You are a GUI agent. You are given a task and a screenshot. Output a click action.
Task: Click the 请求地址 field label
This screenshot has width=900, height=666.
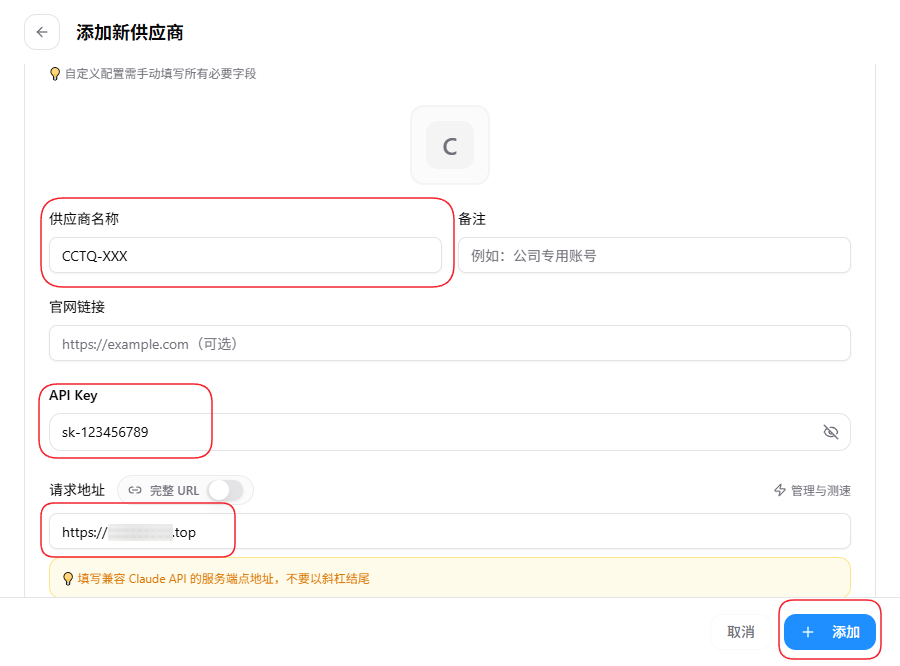point(77,490)
